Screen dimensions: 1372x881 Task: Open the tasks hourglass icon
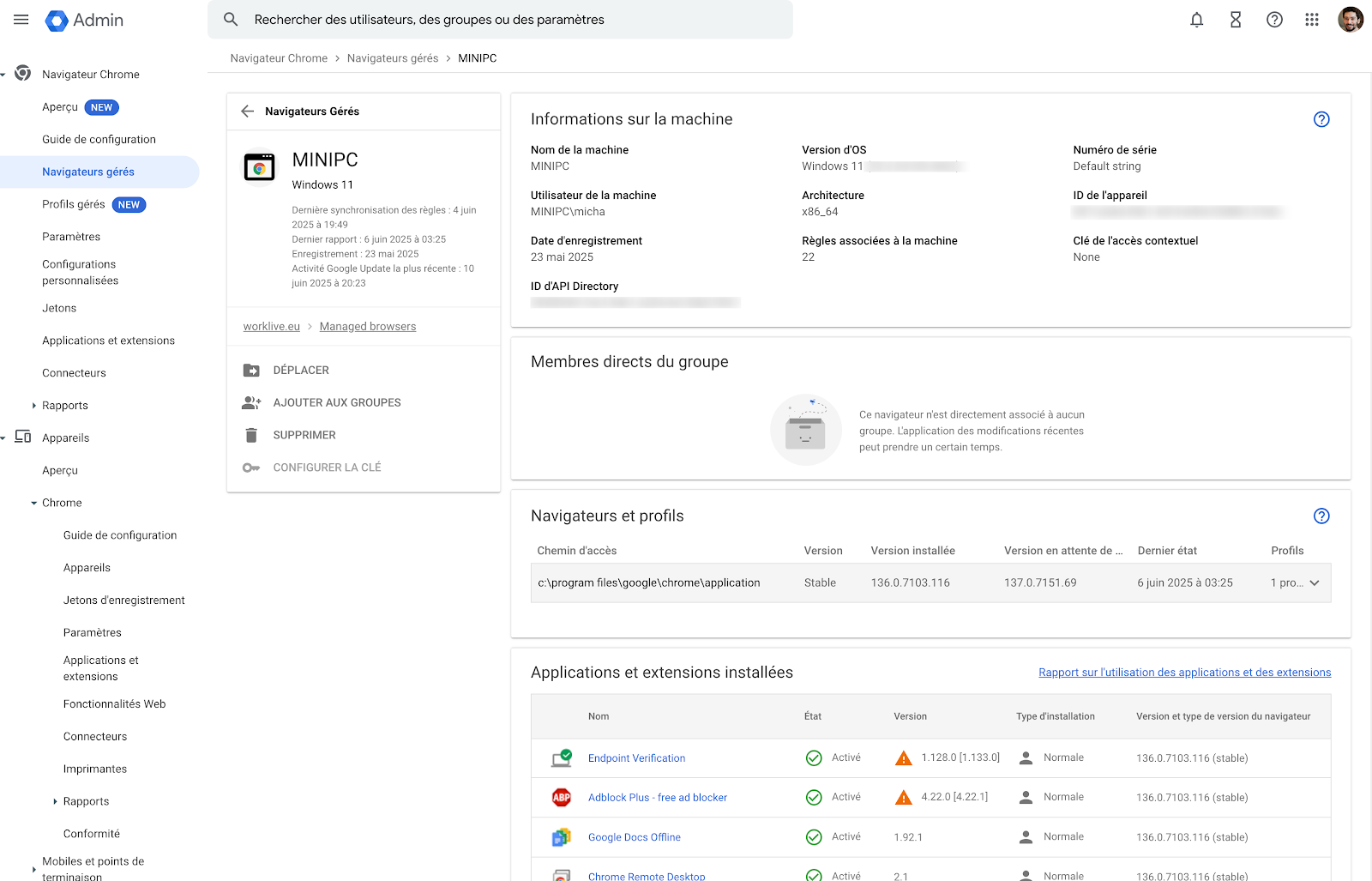click(x=1236, y=20)
